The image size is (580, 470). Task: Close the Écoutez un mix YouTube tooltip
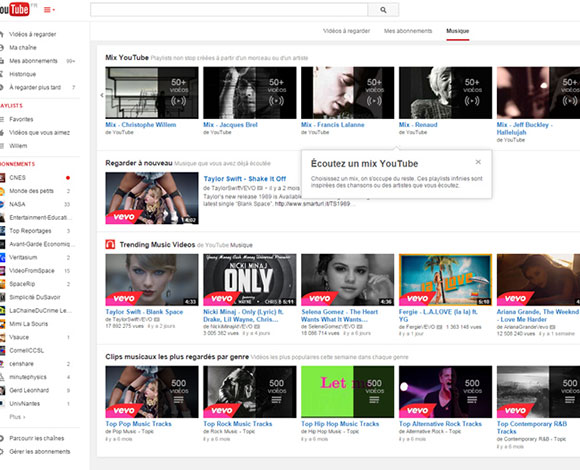[478, 162]
